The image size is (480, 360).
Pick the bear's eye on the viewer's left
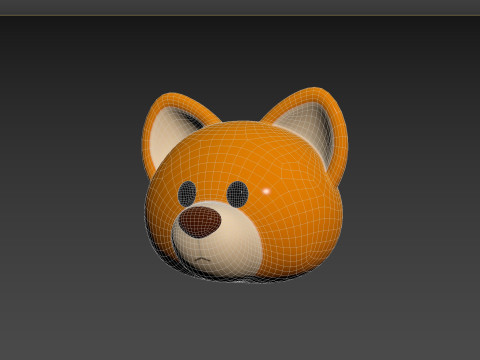[187, 194]
